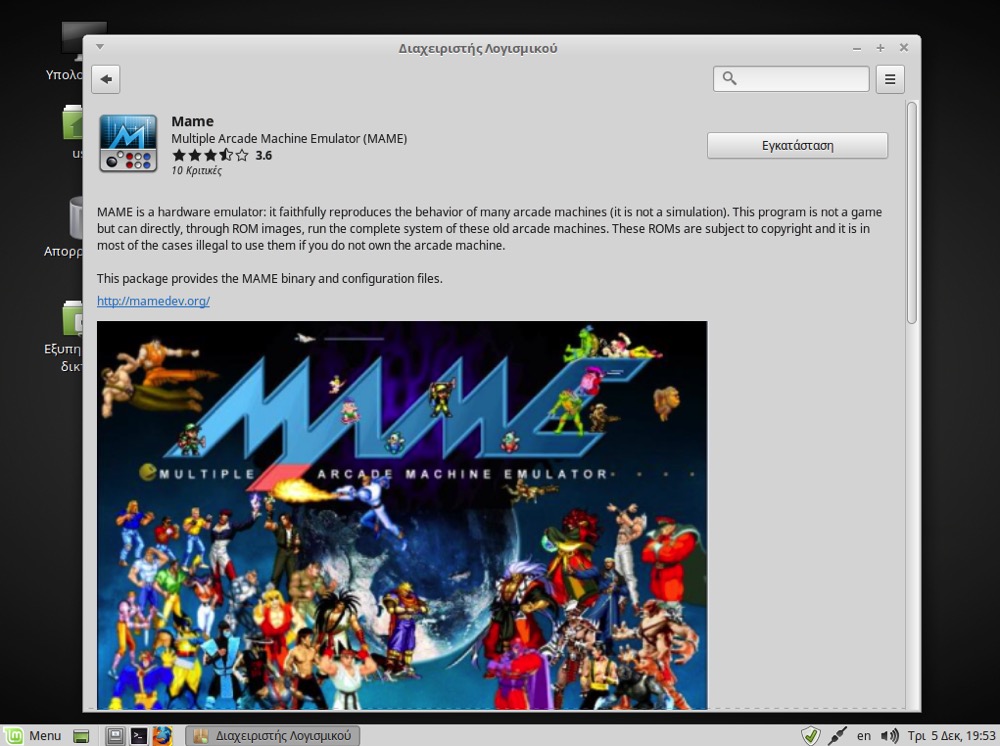The image size is (1000, 746).
Task: Click the vertical scrollbar handle
Action: click(x=911, y=212)
